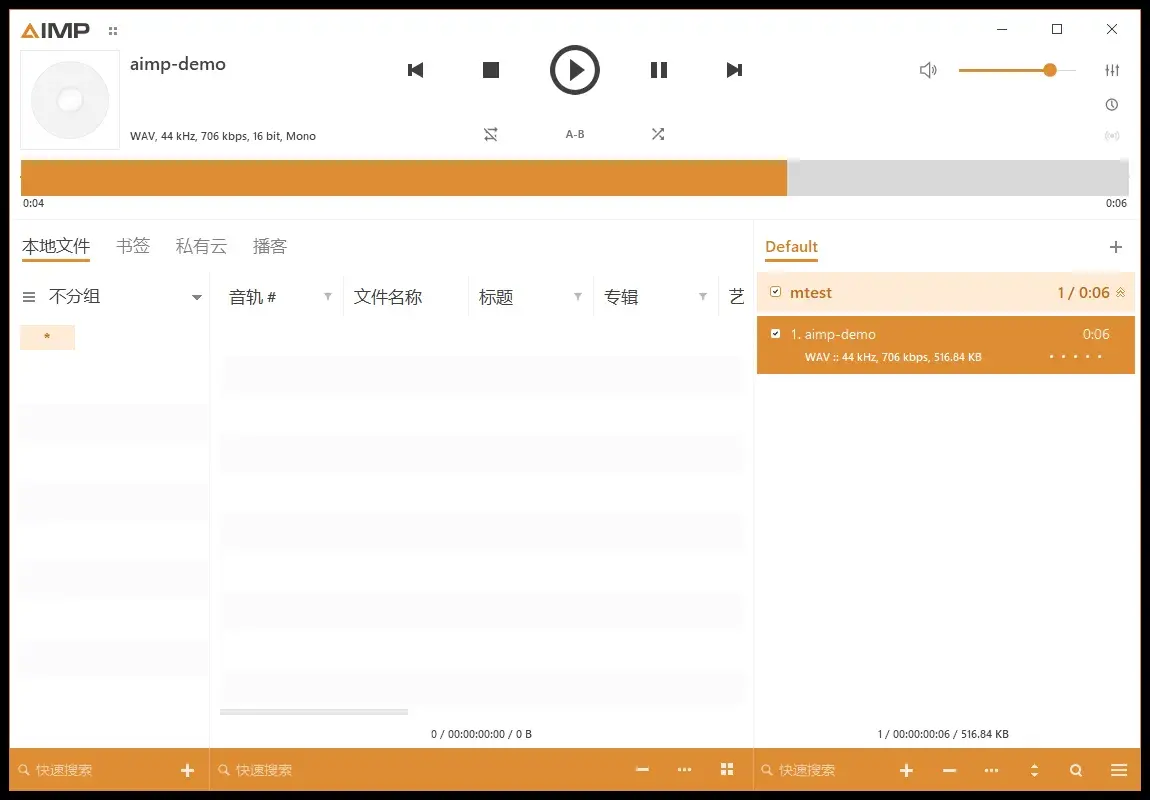
Task: Switch library to grid view
Action: click(727, 768)
